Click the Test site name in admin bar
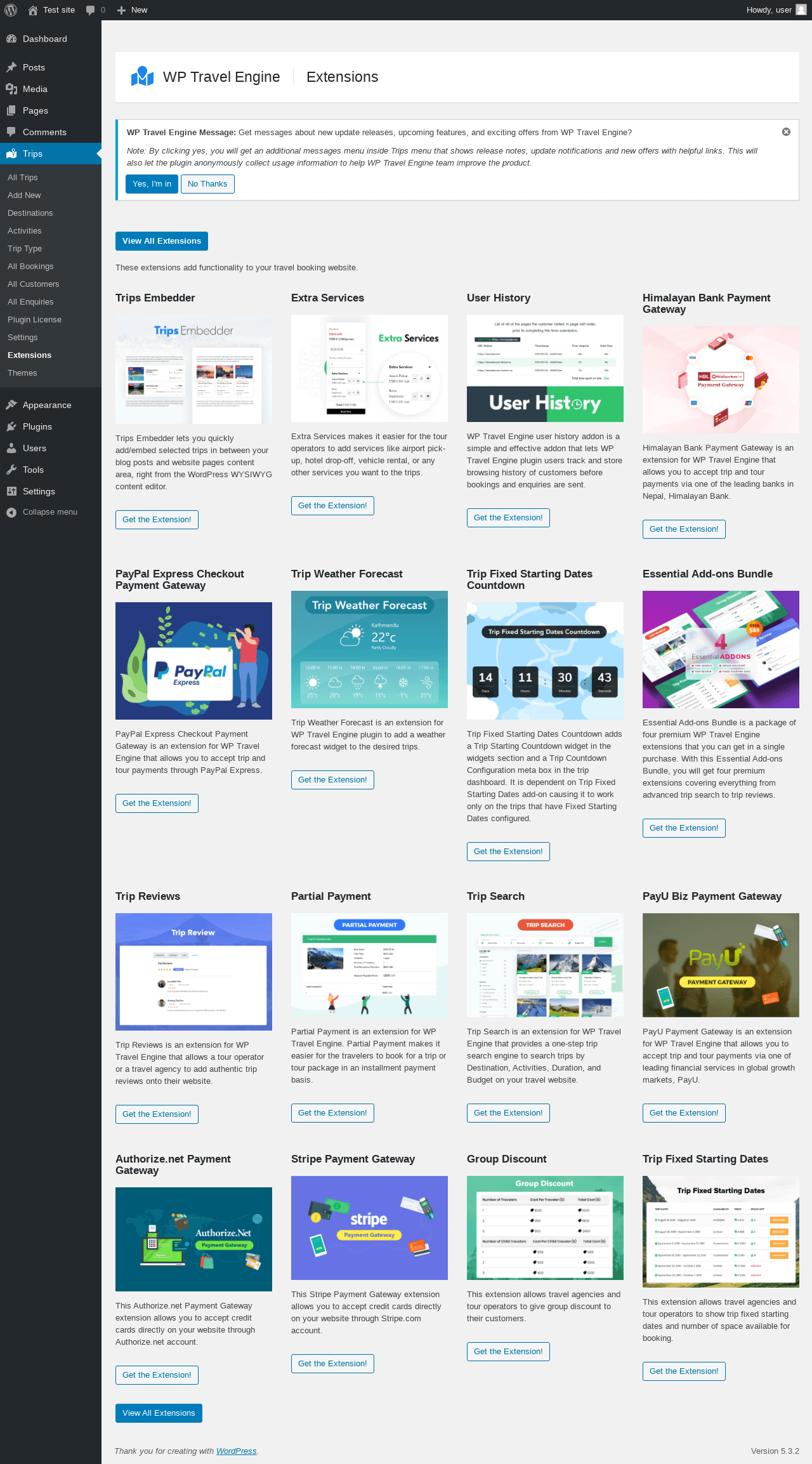This screenshot has width=812, height=1464. pos(59,10)
